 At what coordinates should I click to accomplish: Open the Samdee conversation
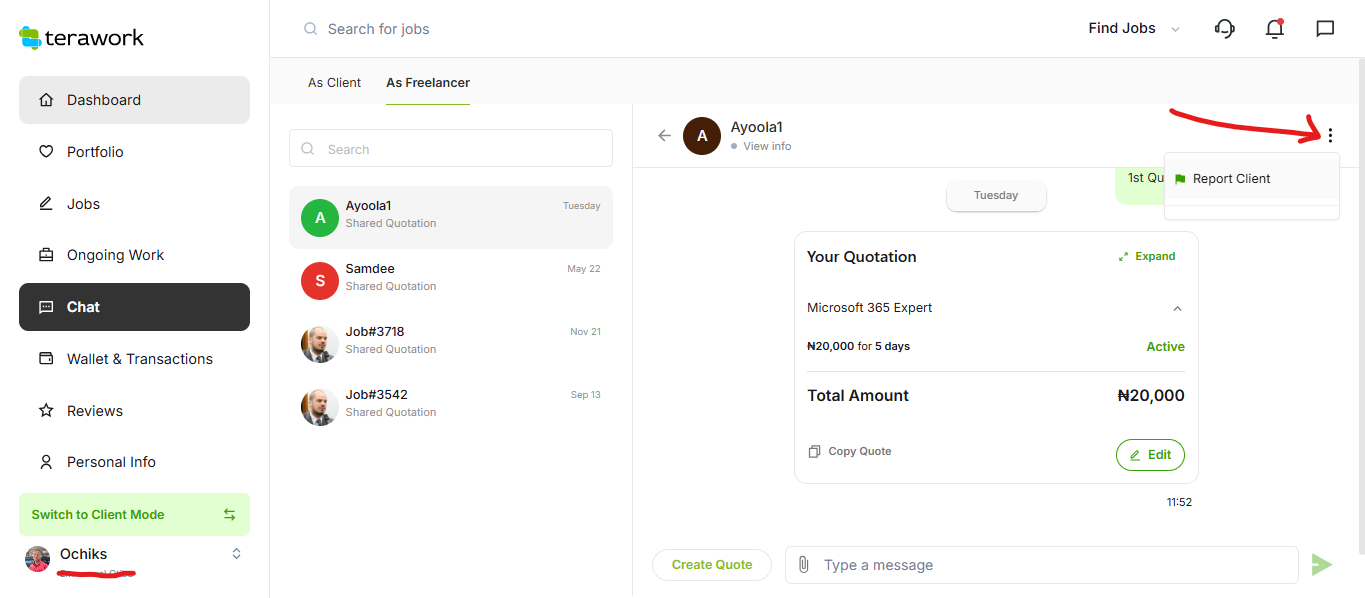(x=450, y=277)
